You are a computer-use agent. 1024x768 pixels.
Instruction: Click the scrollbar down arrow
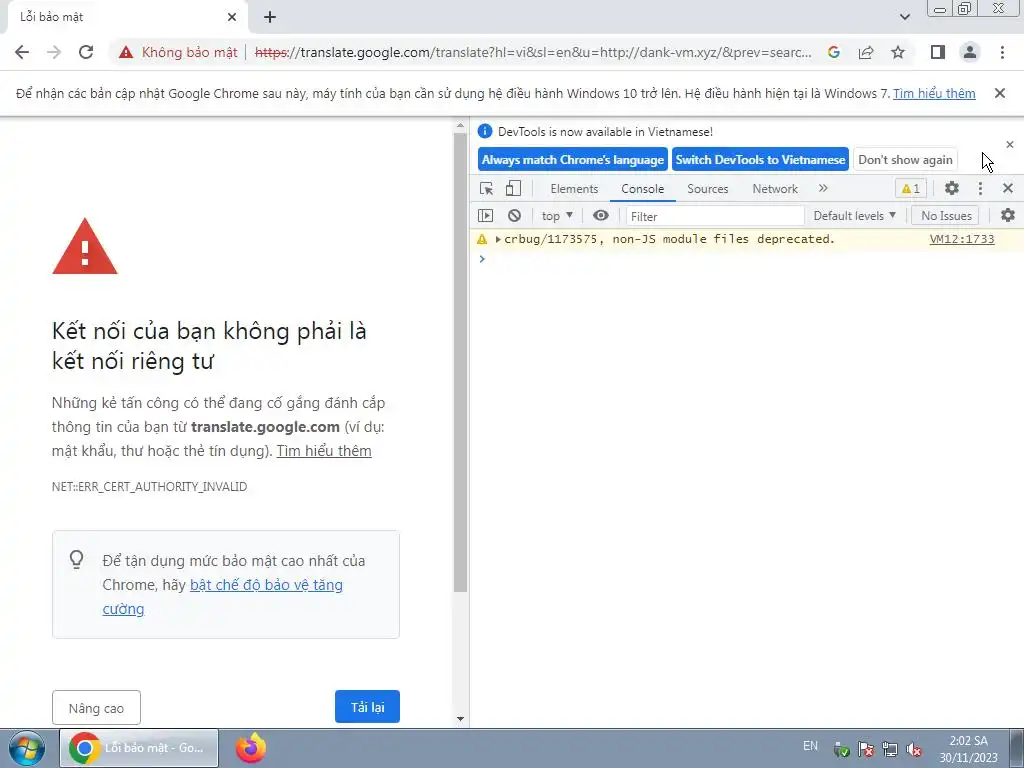(x=460, y=719)
